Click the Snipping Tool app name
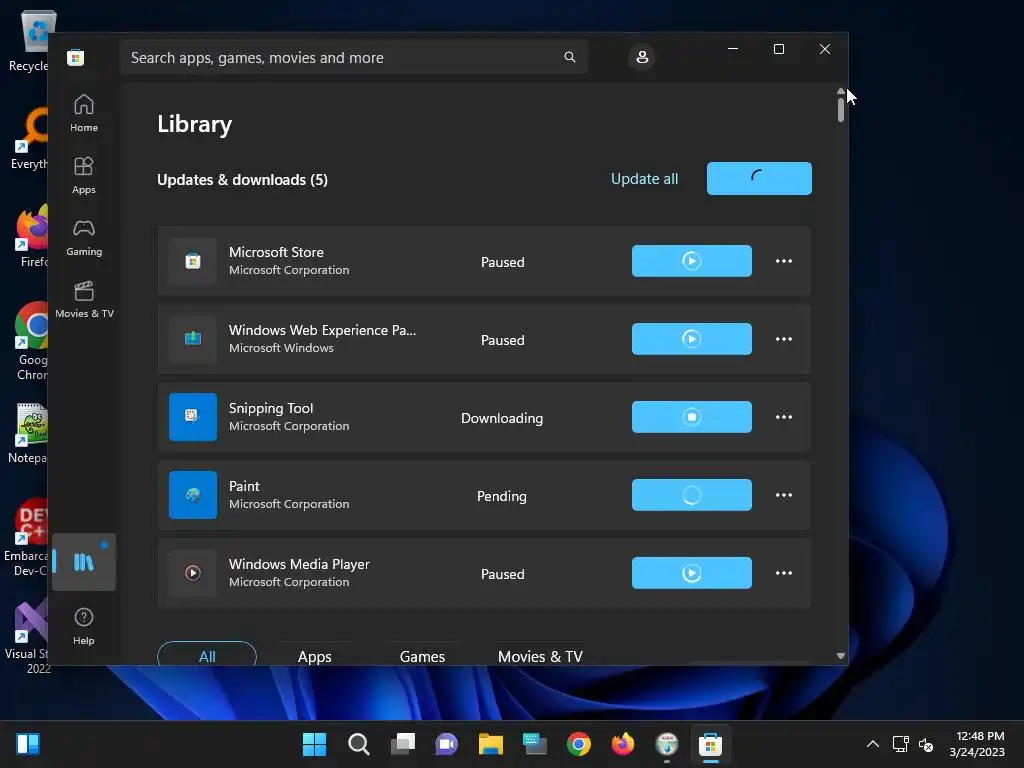 point(271,408)
